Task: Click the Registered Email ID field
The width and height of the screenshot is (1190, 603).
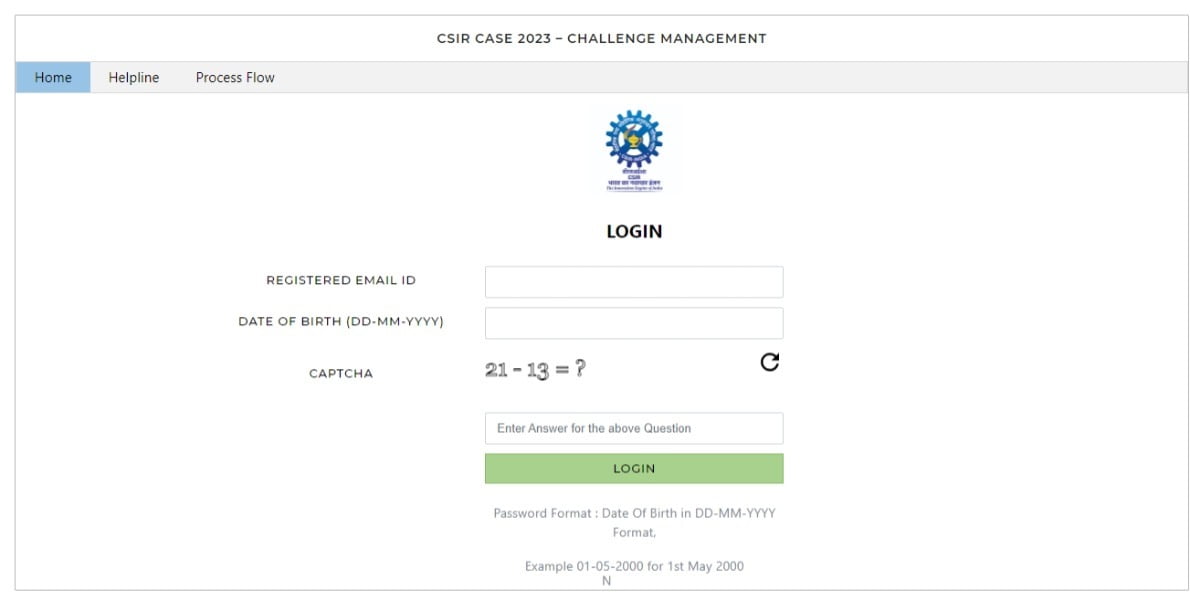Action: (633, 281)
